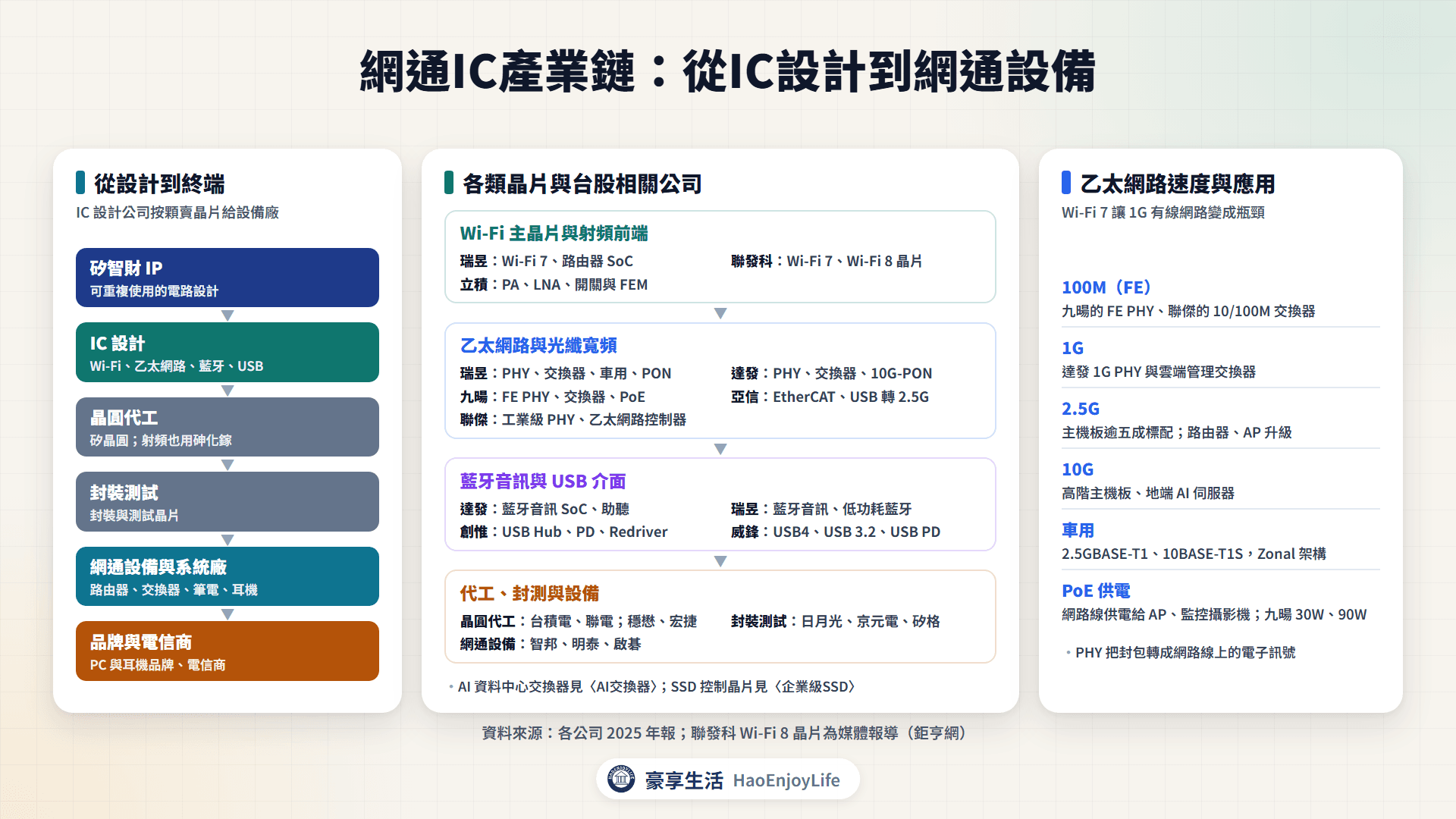Click the 2.5G speed label
The image size is (1456, 819).
pos(1081,409)
